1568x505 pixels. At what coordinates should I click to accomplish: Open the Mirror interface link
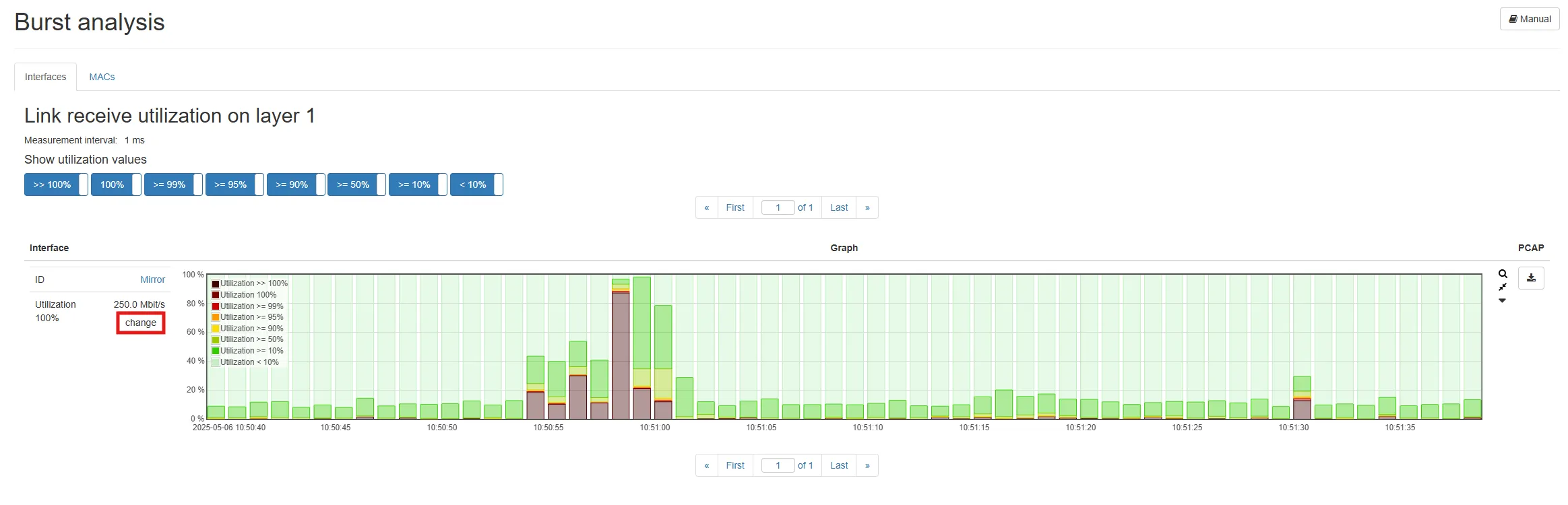[x=152, y=279]
